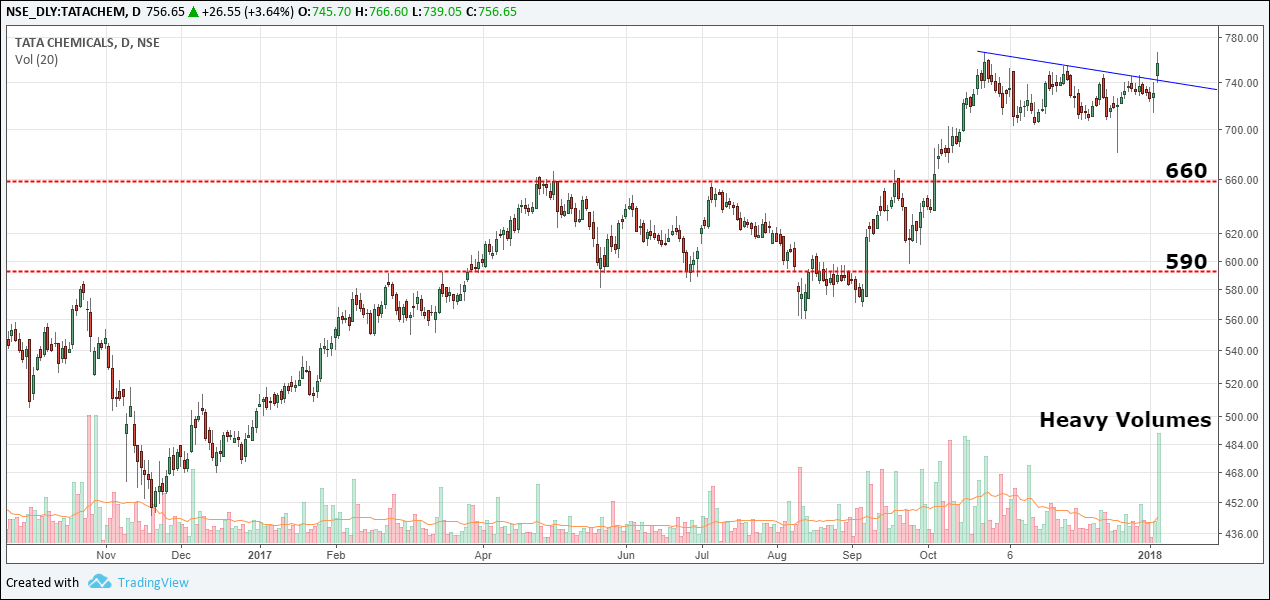Click the 600.00 price axis label

click(x=1242, y=262)
